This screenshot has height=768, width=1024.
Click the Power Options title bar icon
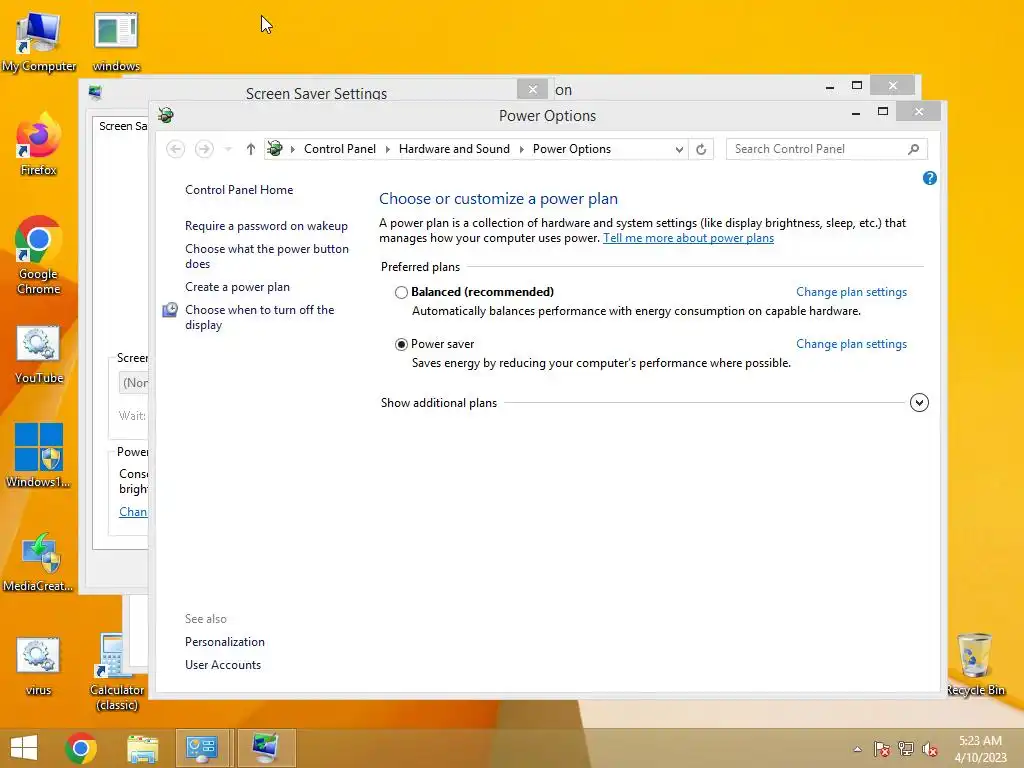tap(166, 116)
